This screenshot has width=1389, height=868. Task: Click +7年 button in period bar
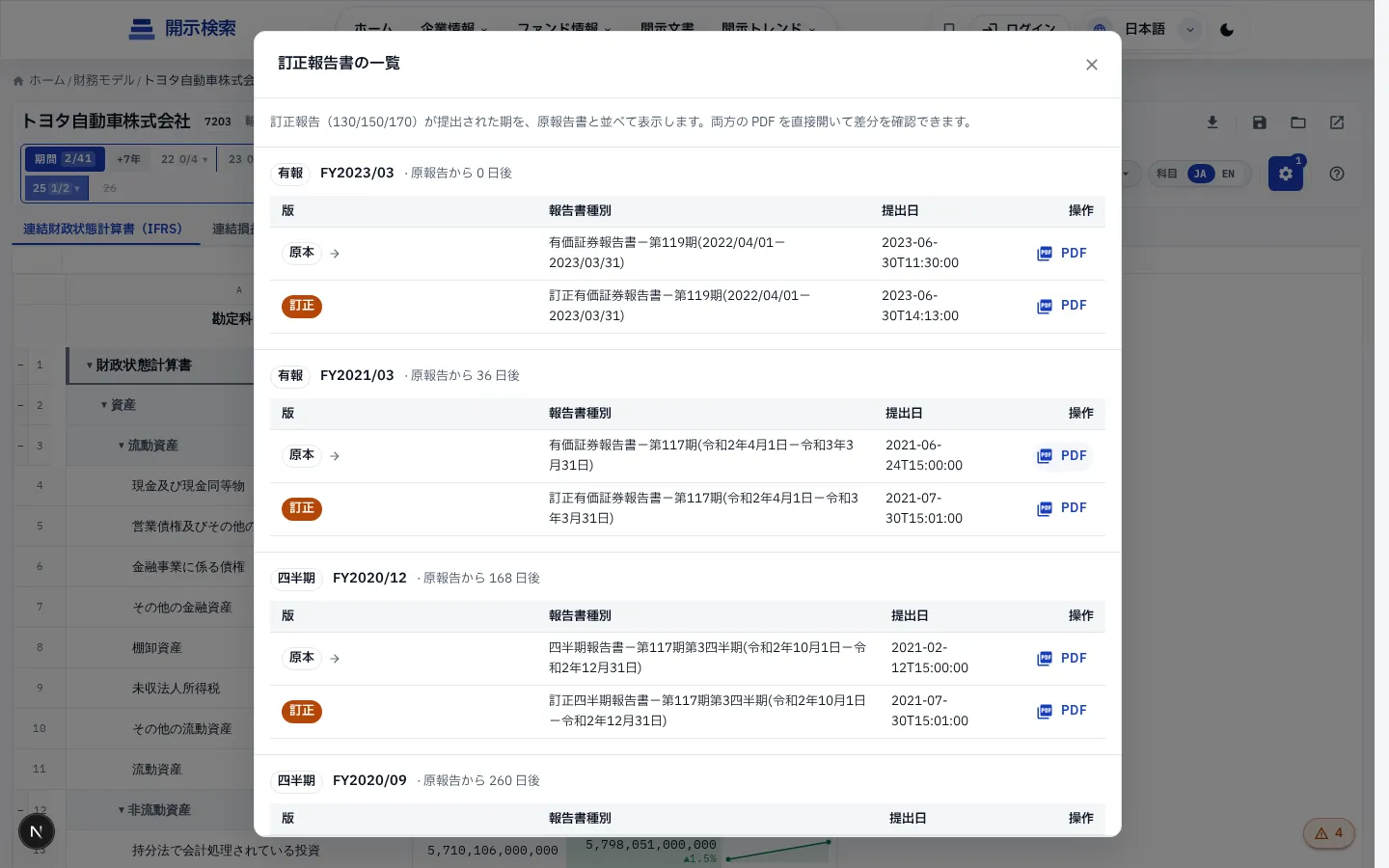point(128,159)
